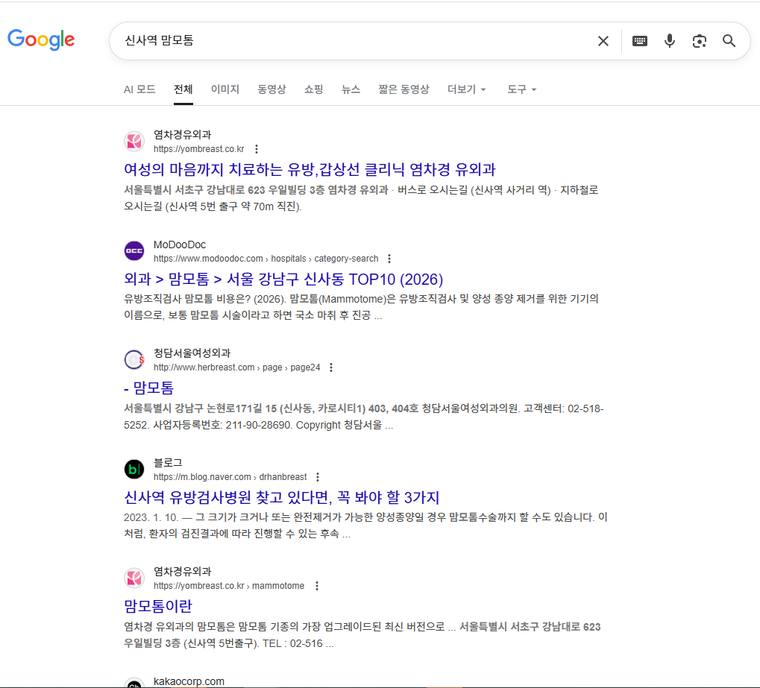Click the Google logo
Image resolution: width=760 pixels, height=688 pixels.
(41, 39)
